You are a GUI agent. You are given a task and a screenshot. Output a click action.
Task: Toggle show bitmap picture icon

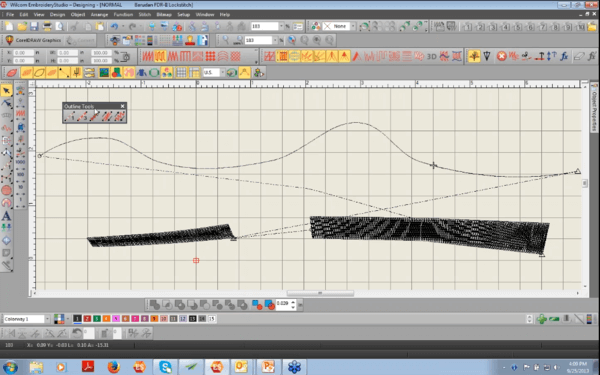pos(104,72)
